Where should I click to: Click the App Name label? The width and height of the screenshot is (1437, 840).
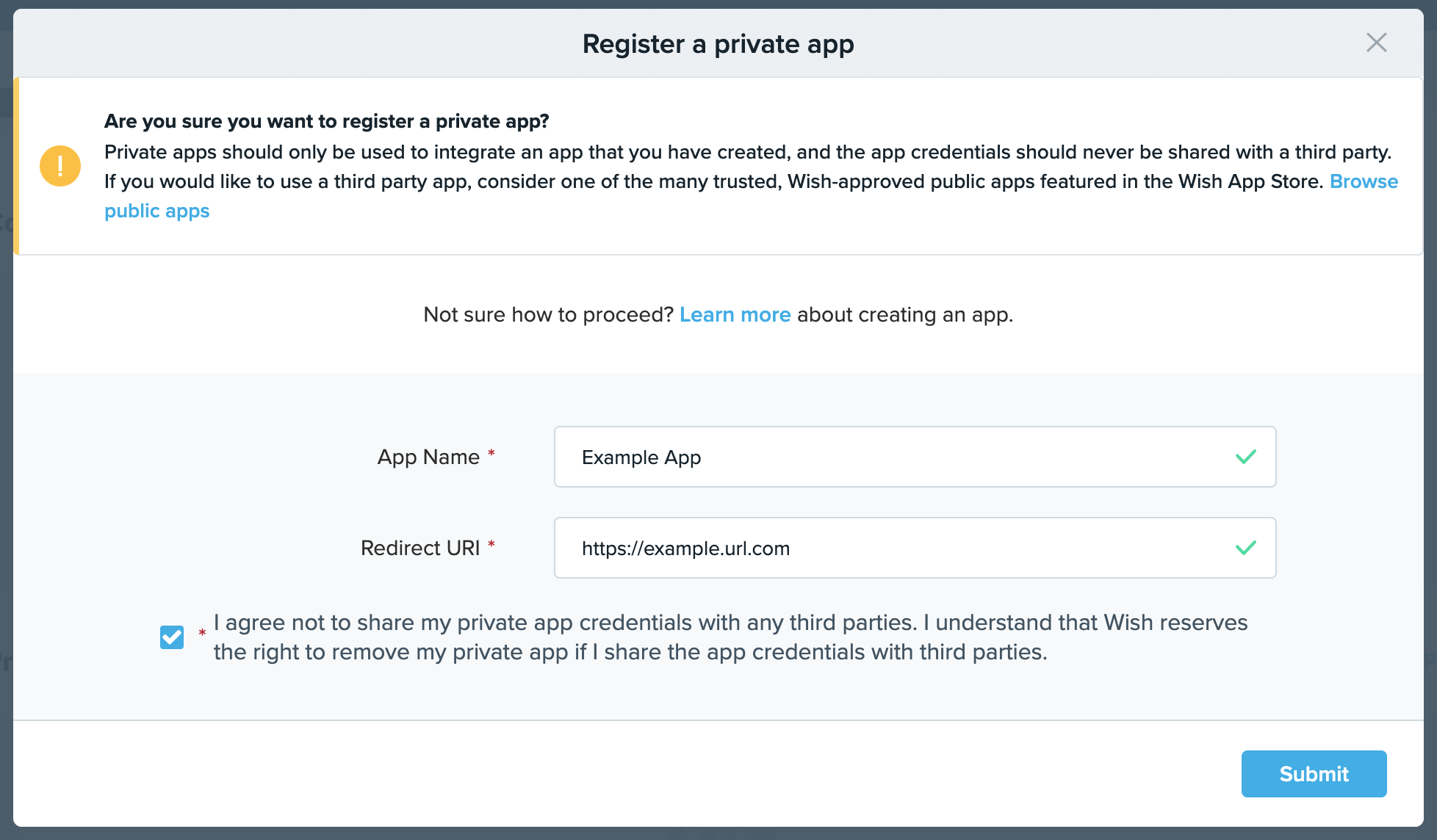pos(428,457)
